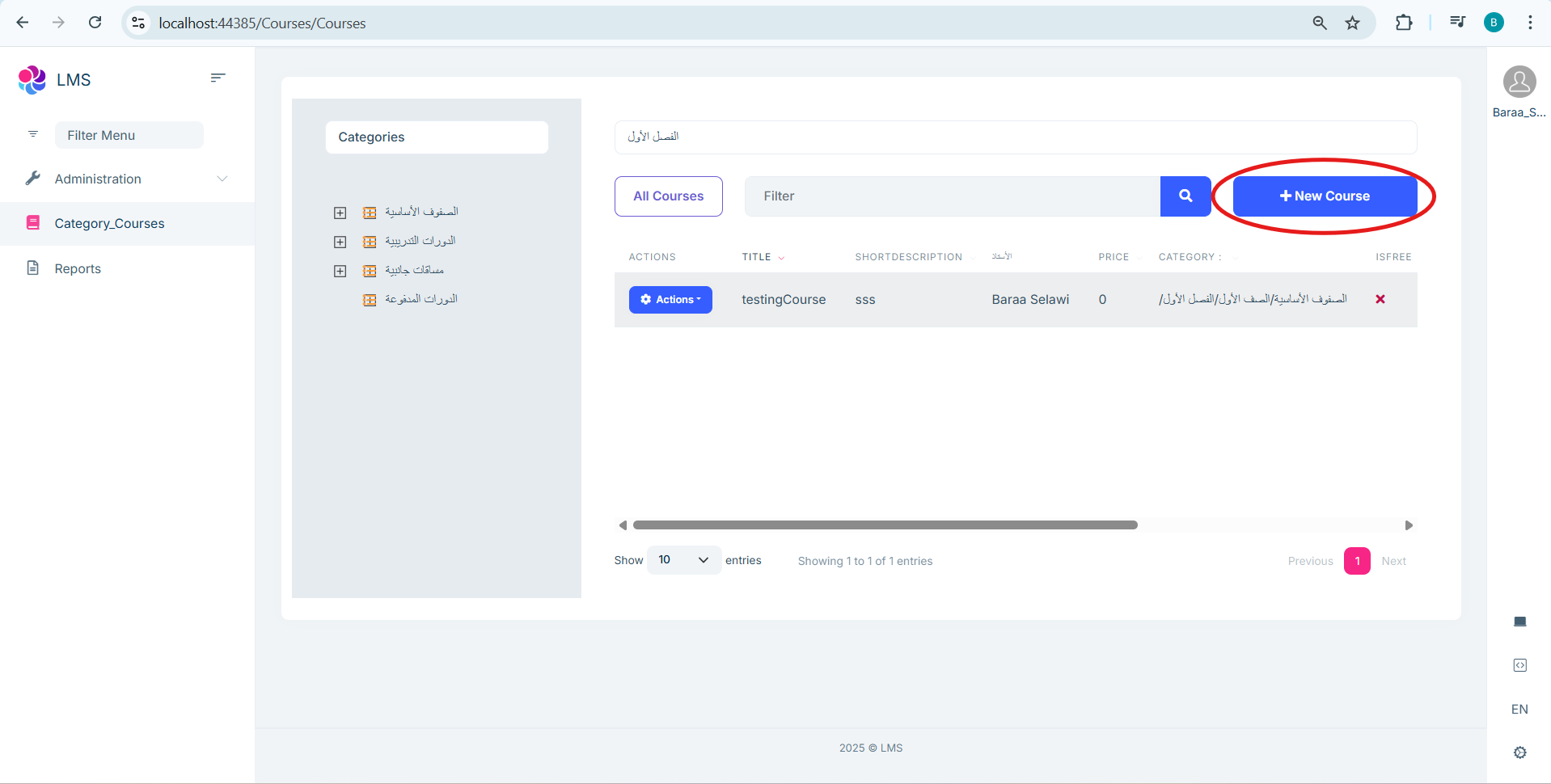Click the Reports document icon
The height and width of the screenshot is (784, 1551).
tap(33, 268)
